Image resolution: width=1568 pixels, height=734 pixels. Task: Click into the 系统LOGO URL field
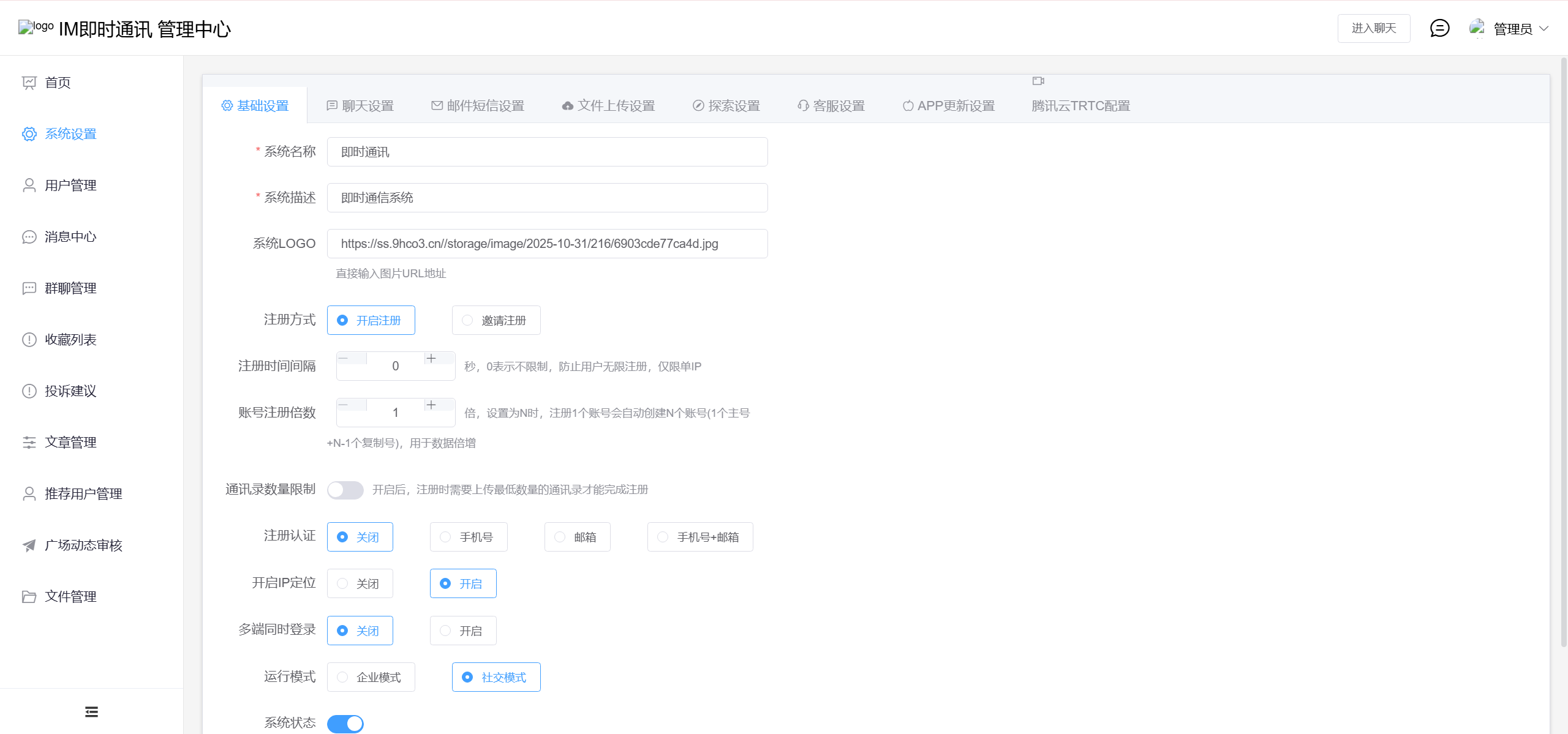pyautogui.click(x=547, y=244)
